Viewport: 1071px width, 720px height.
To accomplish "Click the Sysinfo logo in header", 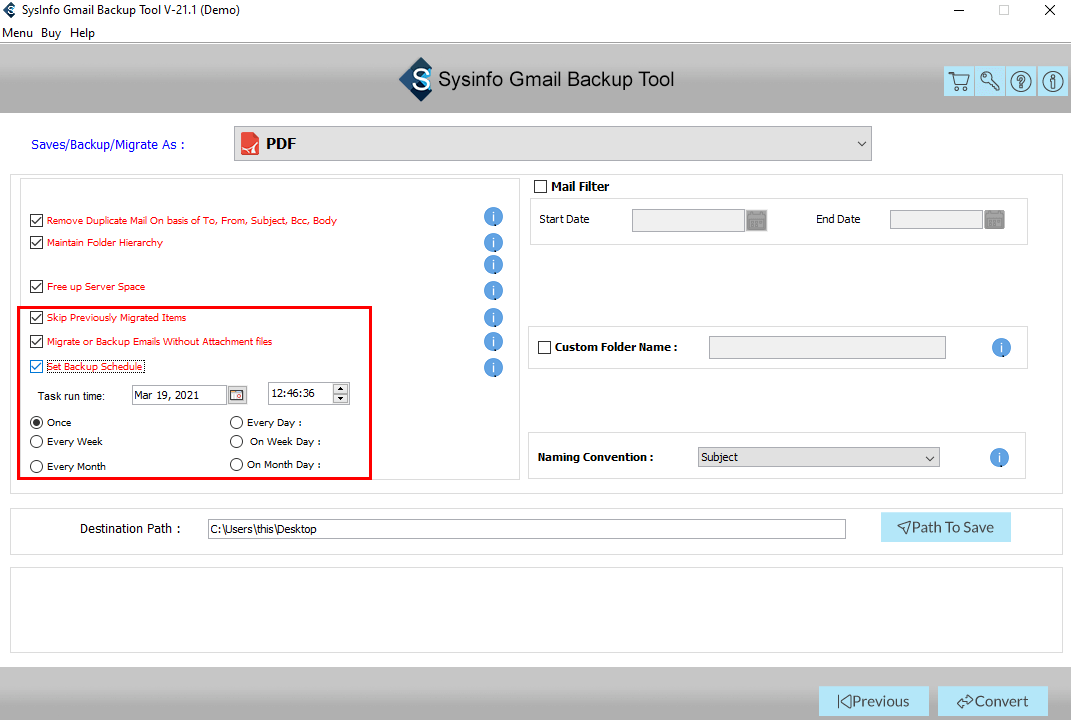I will [416, 79].
